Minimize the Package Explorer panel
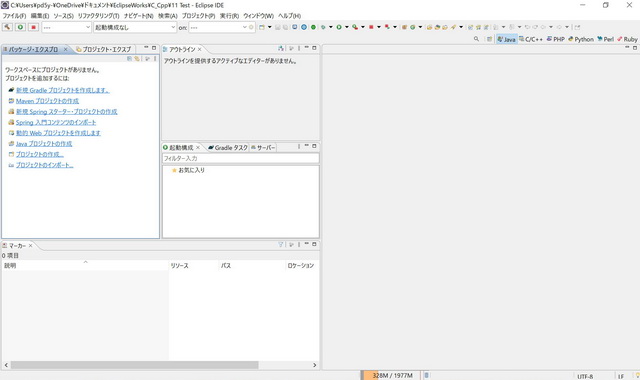 coord(146,48)
